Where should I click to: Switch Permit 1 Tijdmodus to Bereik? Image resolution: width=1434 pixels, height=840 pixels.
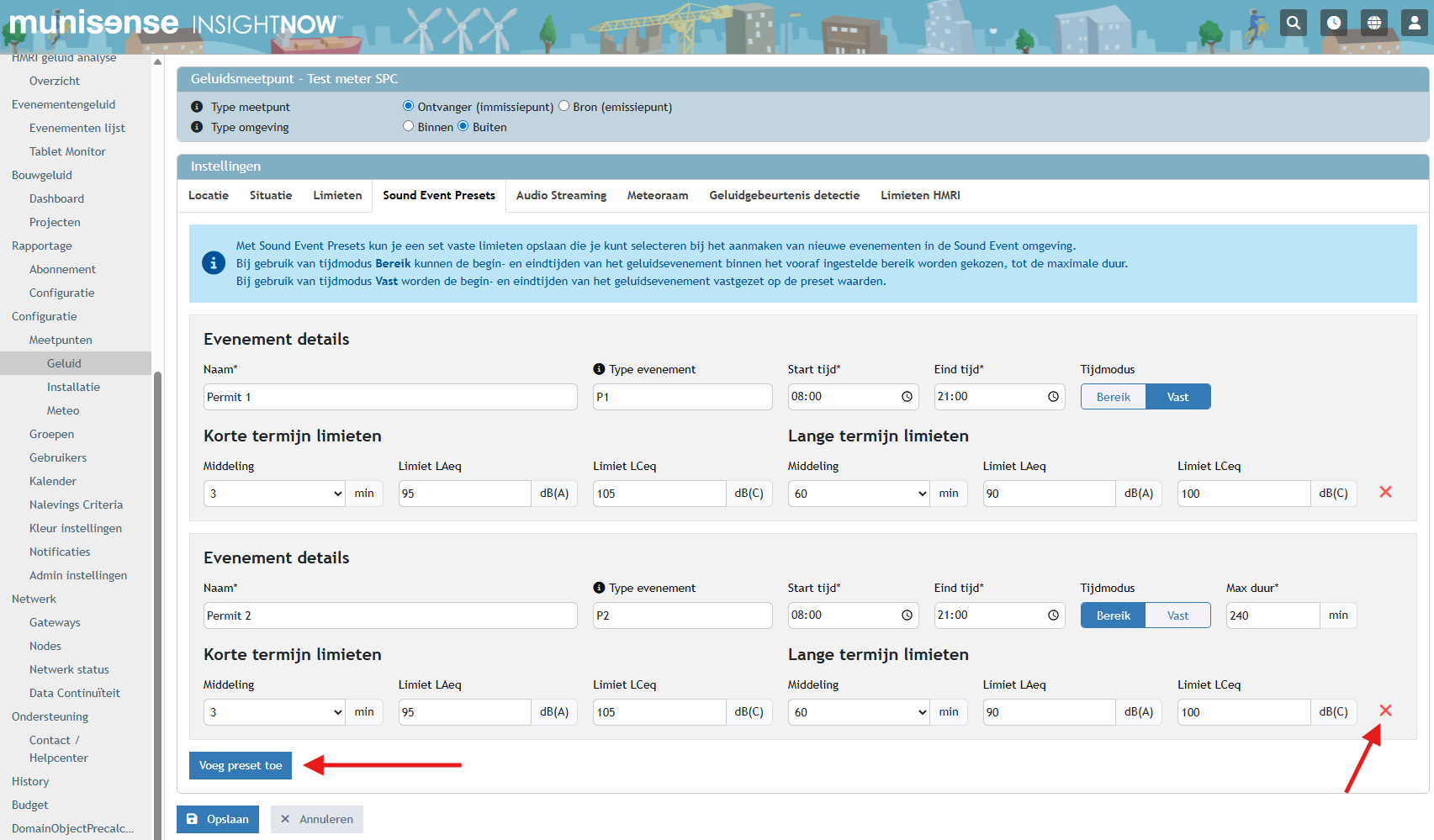[1113, 397]
